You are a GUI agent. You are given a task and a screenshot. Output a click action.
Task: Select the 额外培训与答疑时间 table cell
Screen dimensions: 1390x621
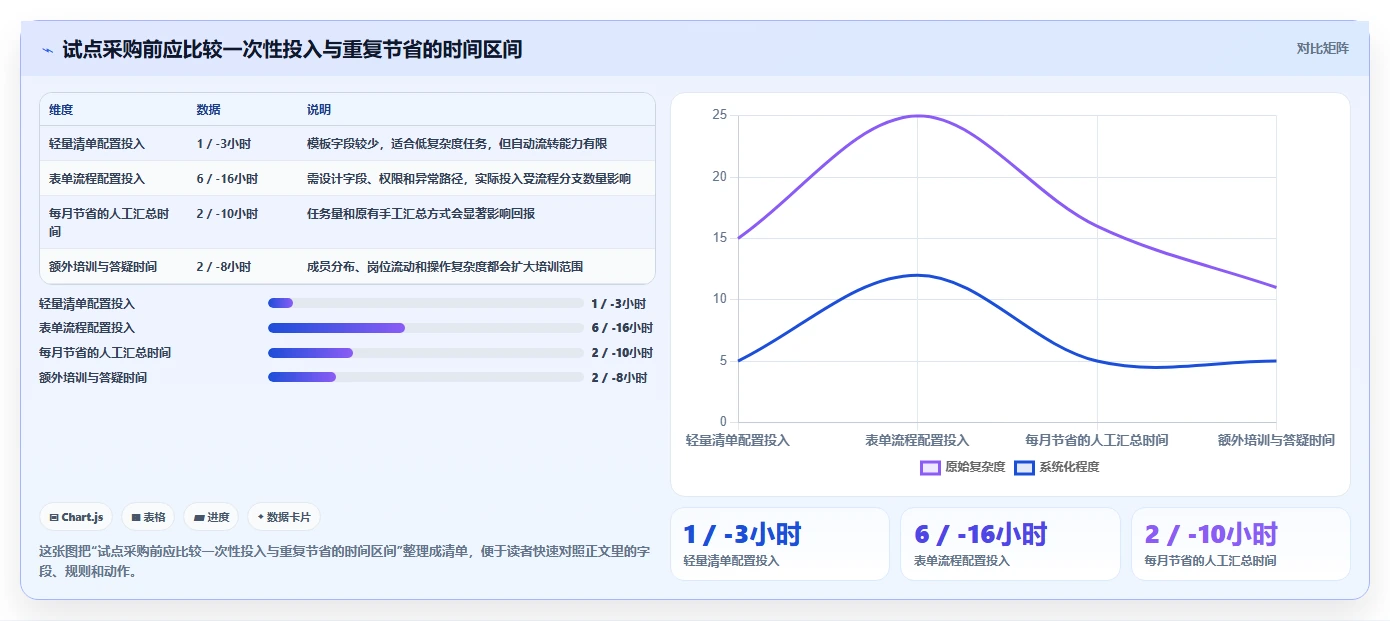pyautogui.click(x=103, y=267)
